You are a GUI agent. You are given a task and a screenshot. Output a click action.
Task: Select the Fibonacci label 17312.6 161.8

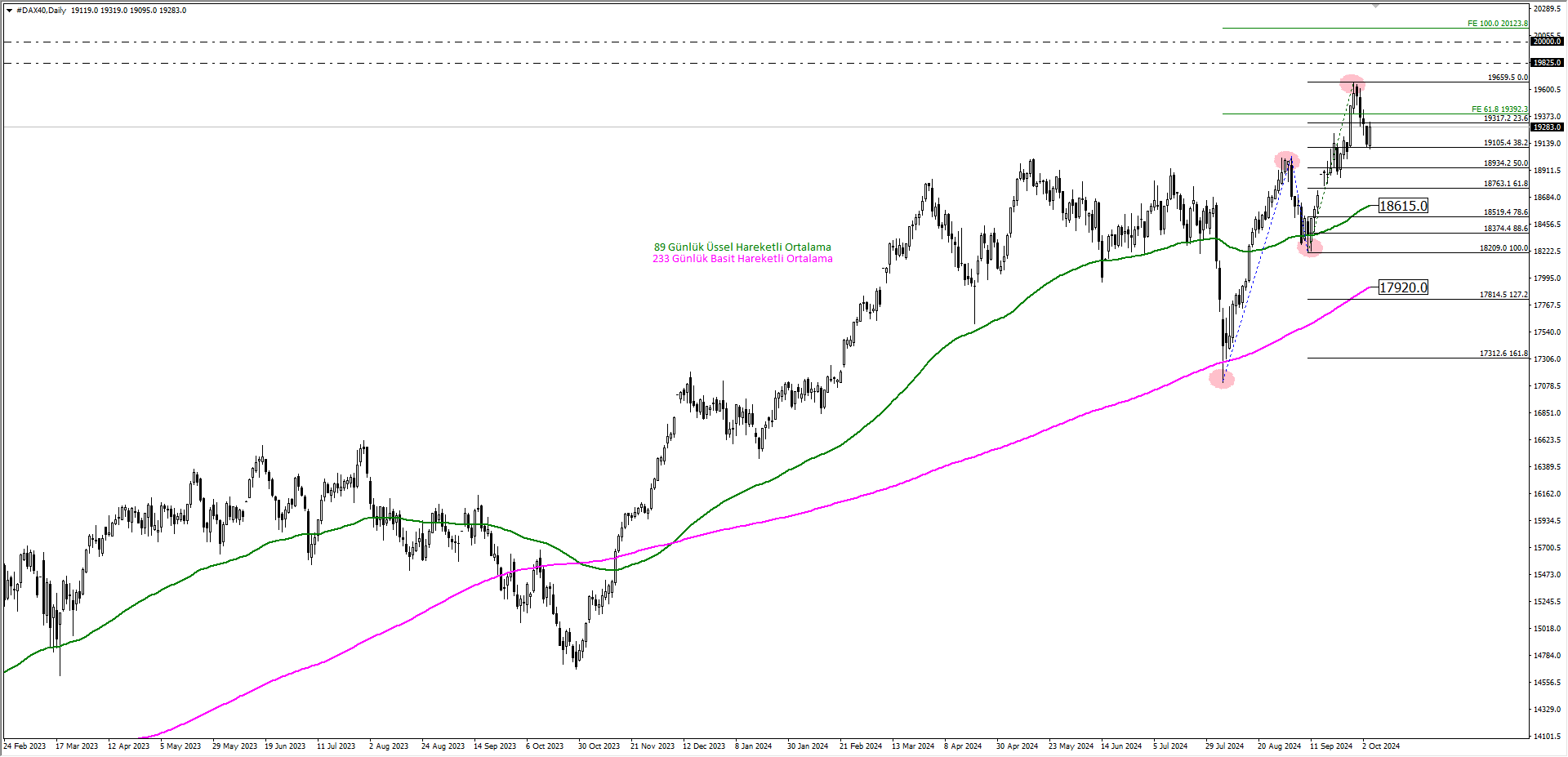1503,354
